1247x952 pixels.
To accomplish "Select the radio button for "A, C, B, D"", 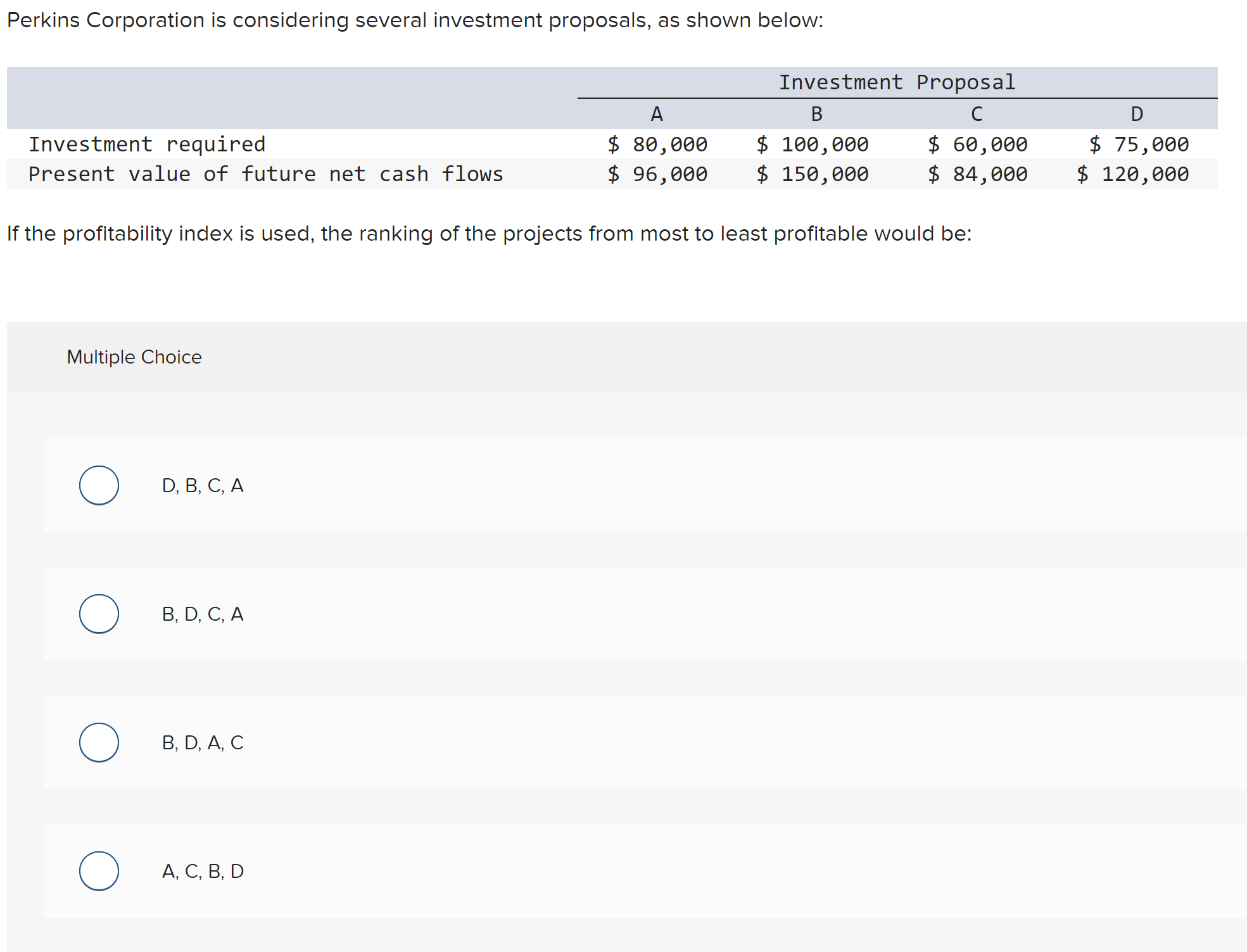I will coord(99,871).
